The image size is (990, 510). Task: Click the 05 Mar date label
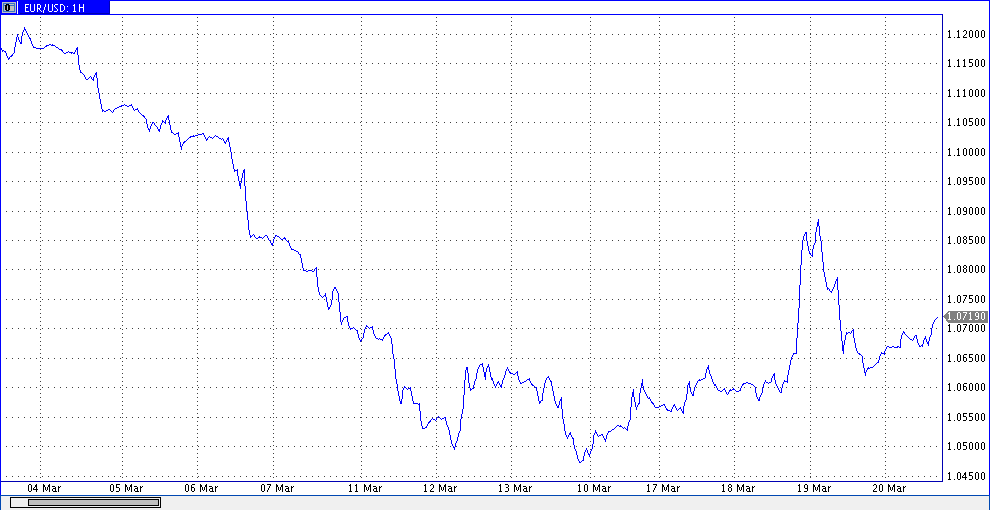(x=126, y=489)
